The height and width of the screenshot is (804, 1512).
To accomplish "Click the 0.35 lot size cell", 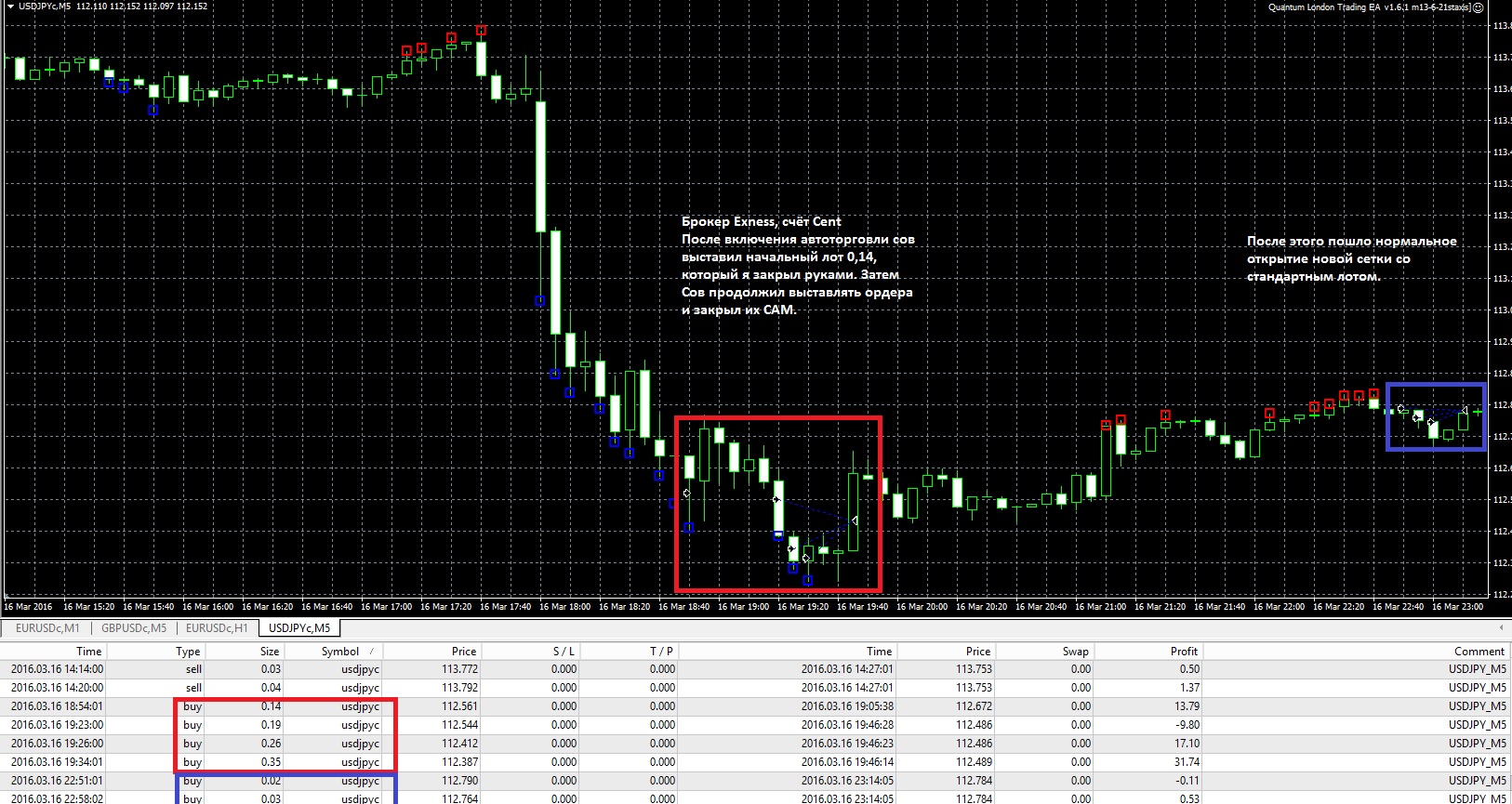I will (271, 762).
